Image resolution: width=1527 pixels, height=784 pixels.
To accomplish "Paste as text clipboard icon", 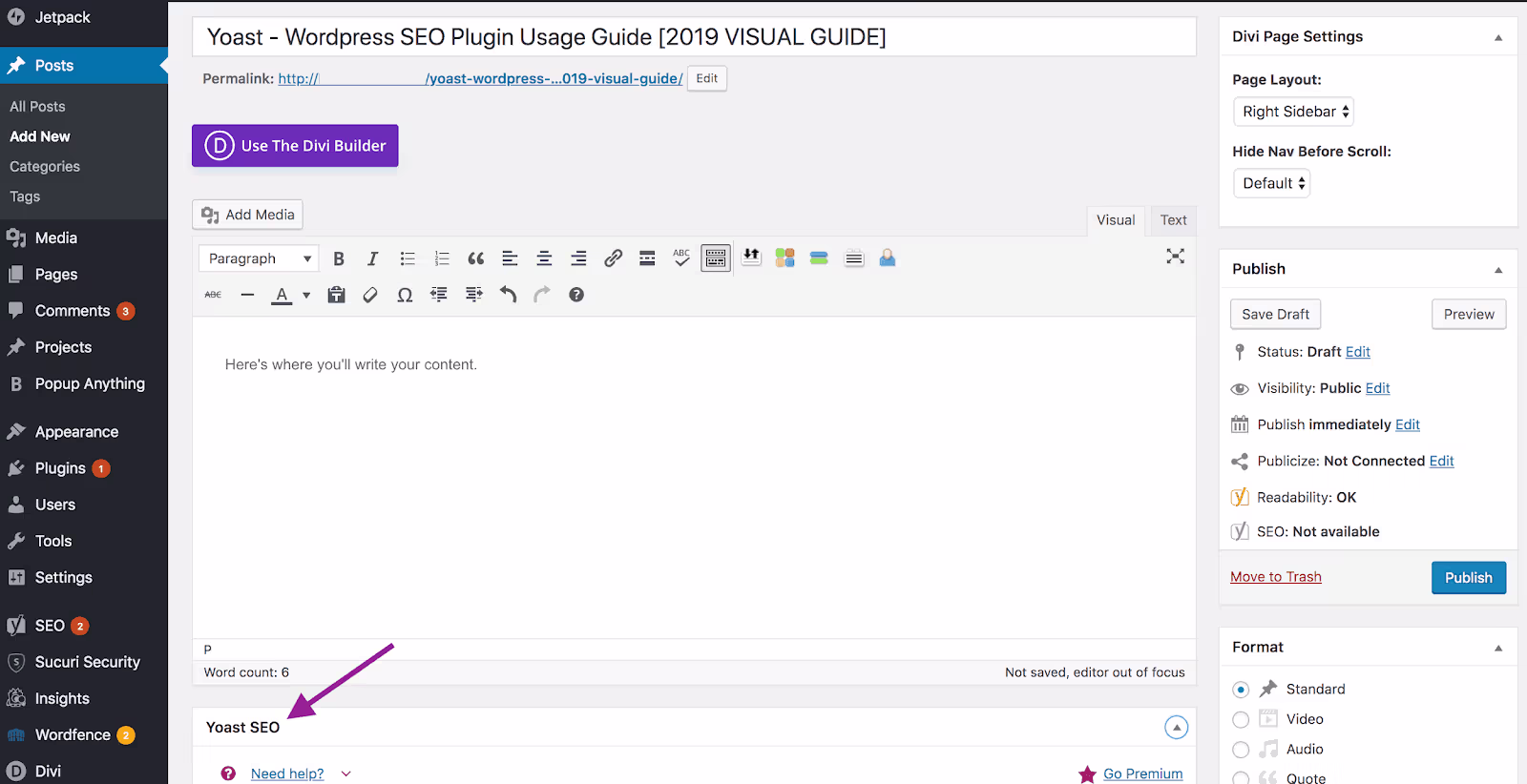I will point(336,295).
